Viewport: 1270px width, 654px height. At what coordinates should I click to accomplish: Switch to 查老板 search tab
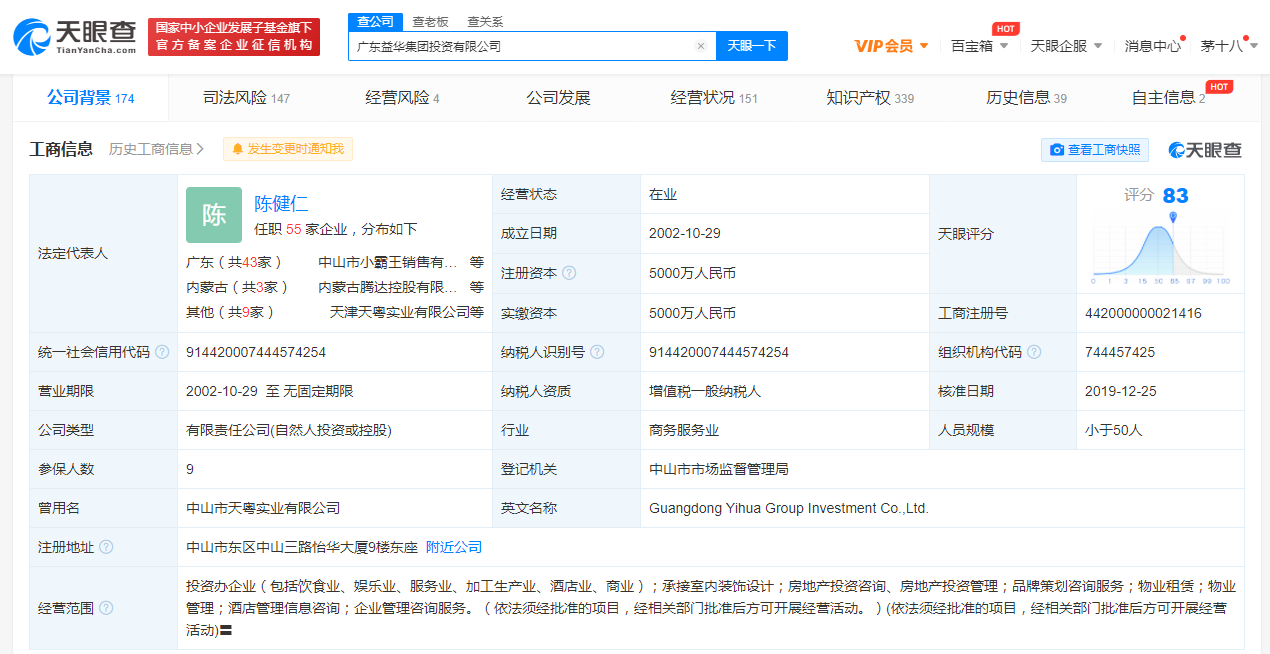(x=430, y=21)
